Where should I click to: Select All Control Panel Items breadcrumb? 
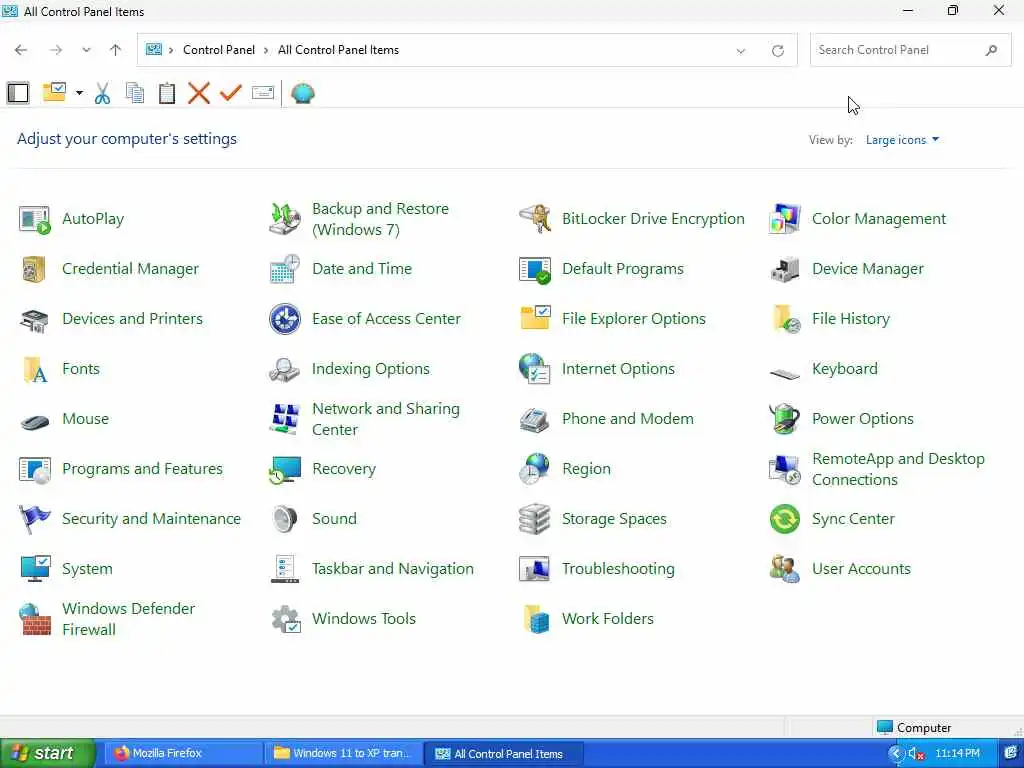point(338,50)
